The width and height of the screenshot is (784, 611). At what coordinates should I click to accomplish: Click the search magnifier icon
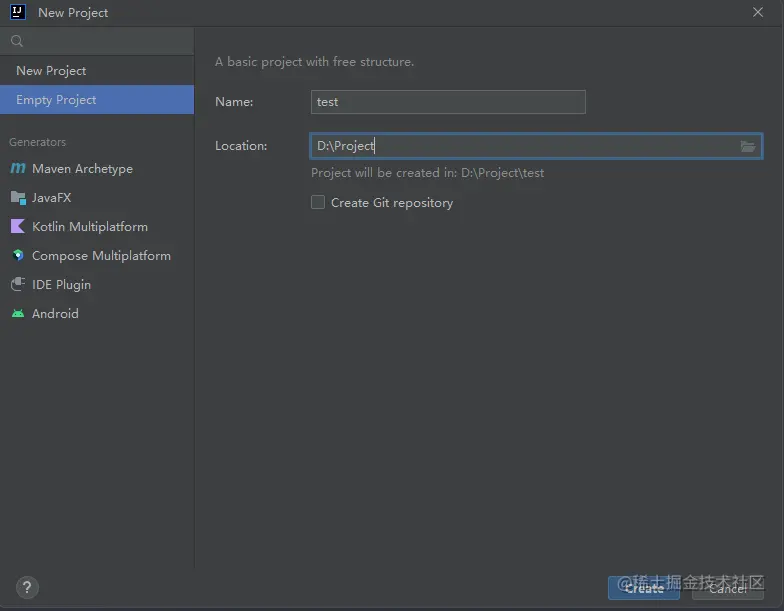pyautogui.click(x=16, y=41)
